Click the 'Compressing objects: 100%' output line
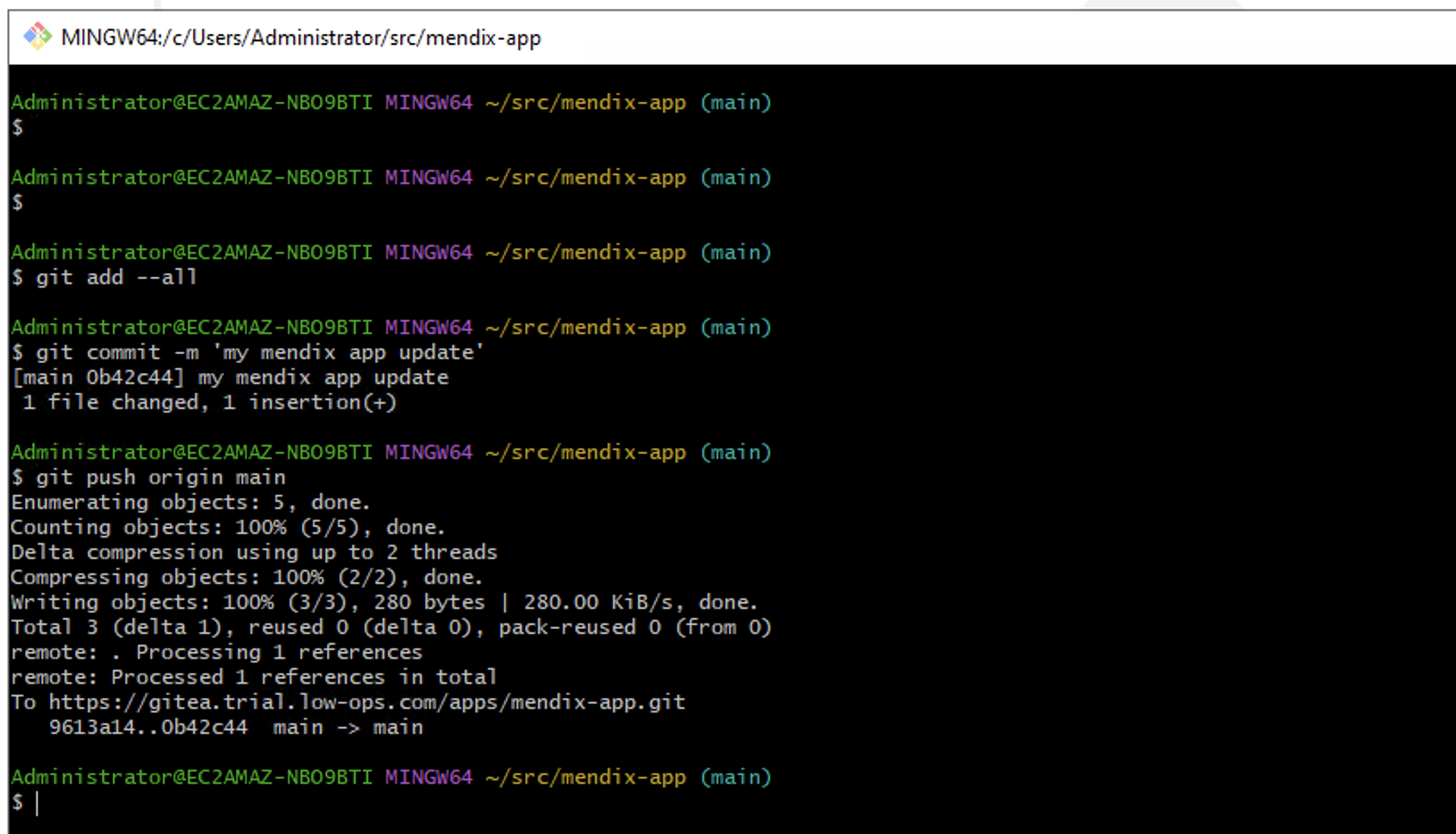The image size is (1456, 834). click(x=247, y=577)
